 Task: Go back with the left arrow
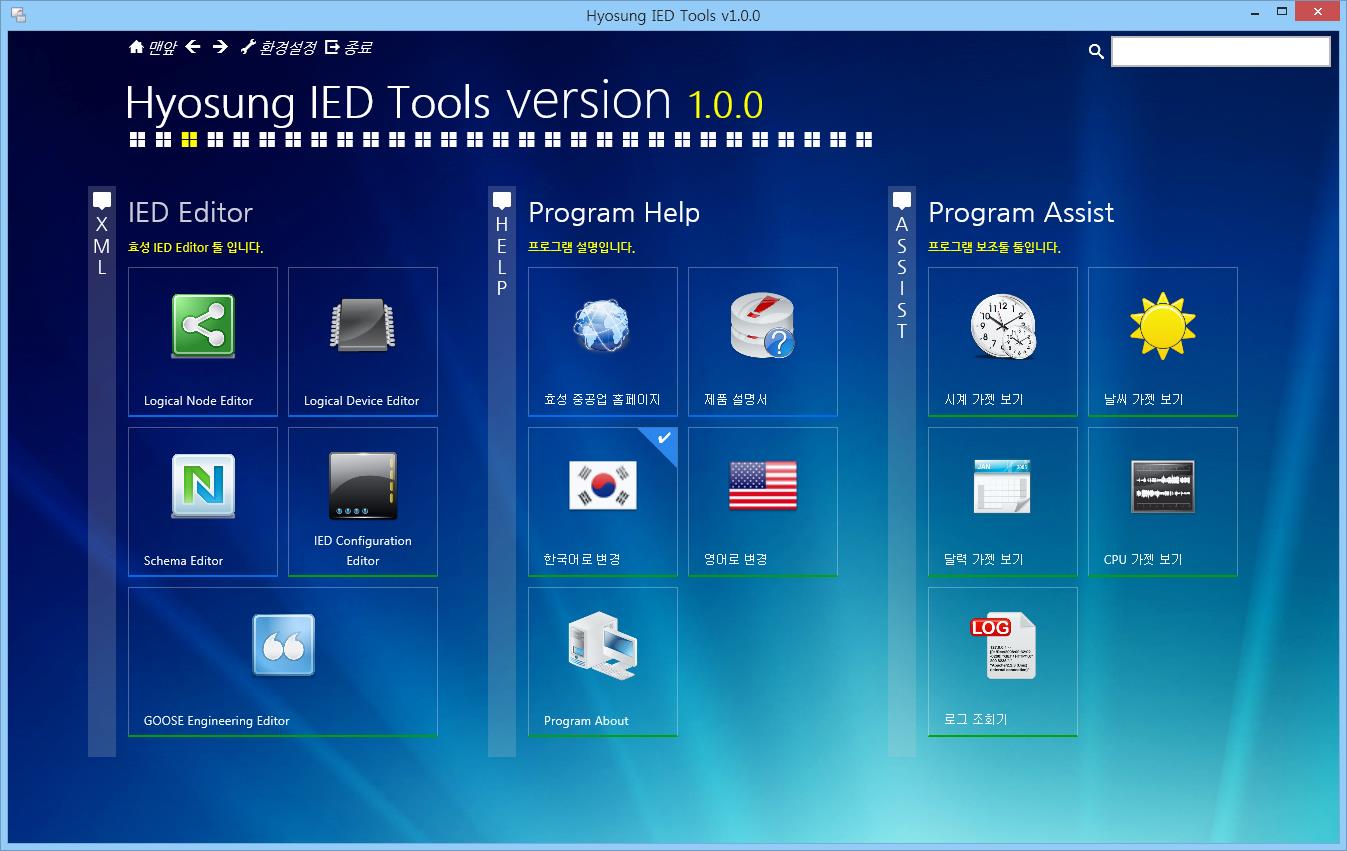coord(193,46)
